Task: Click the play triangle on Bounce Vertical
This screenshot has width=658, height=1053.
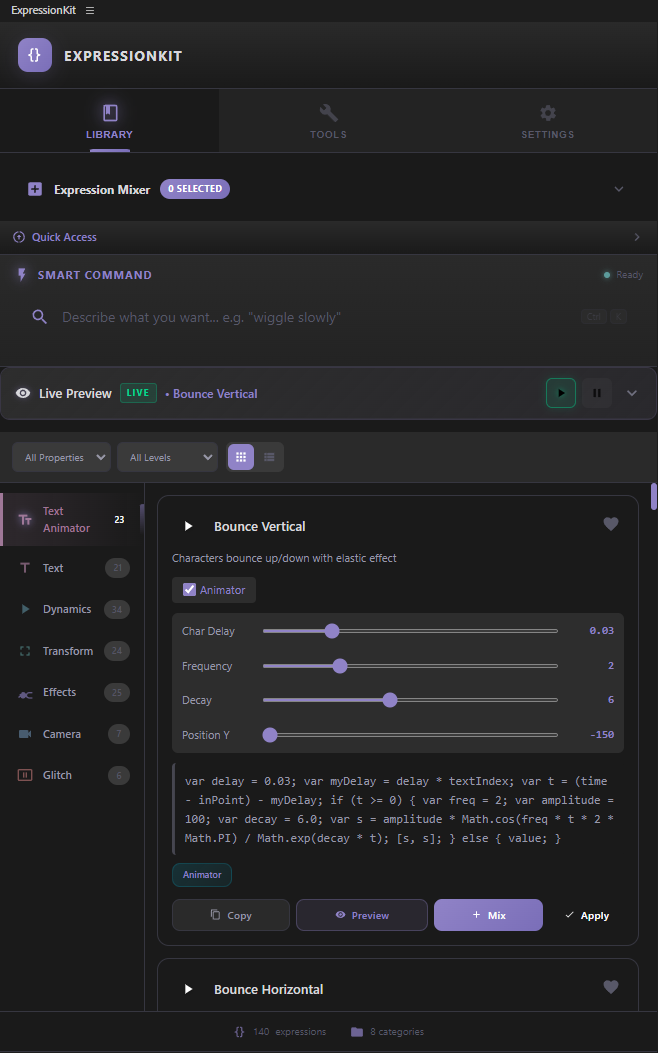Action: point(189,526)
